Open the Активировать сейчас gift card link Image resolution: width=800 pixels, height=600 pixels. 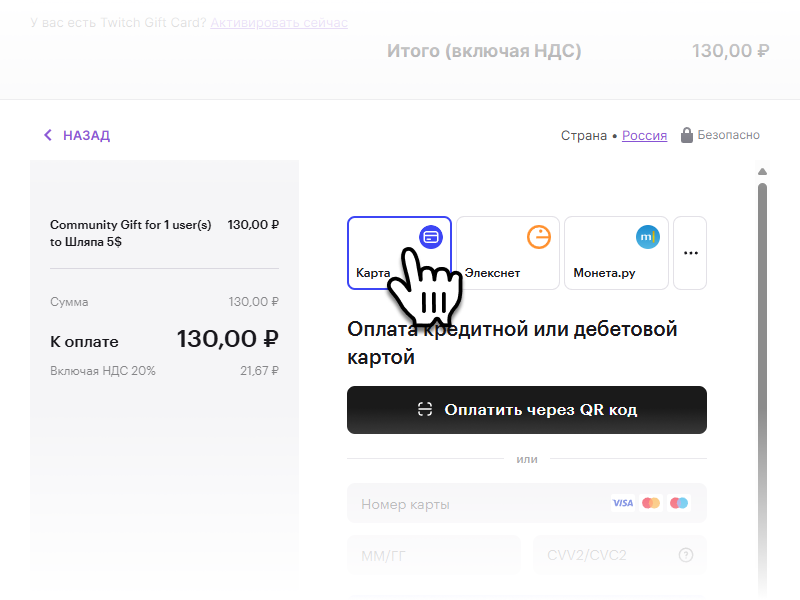279,22
